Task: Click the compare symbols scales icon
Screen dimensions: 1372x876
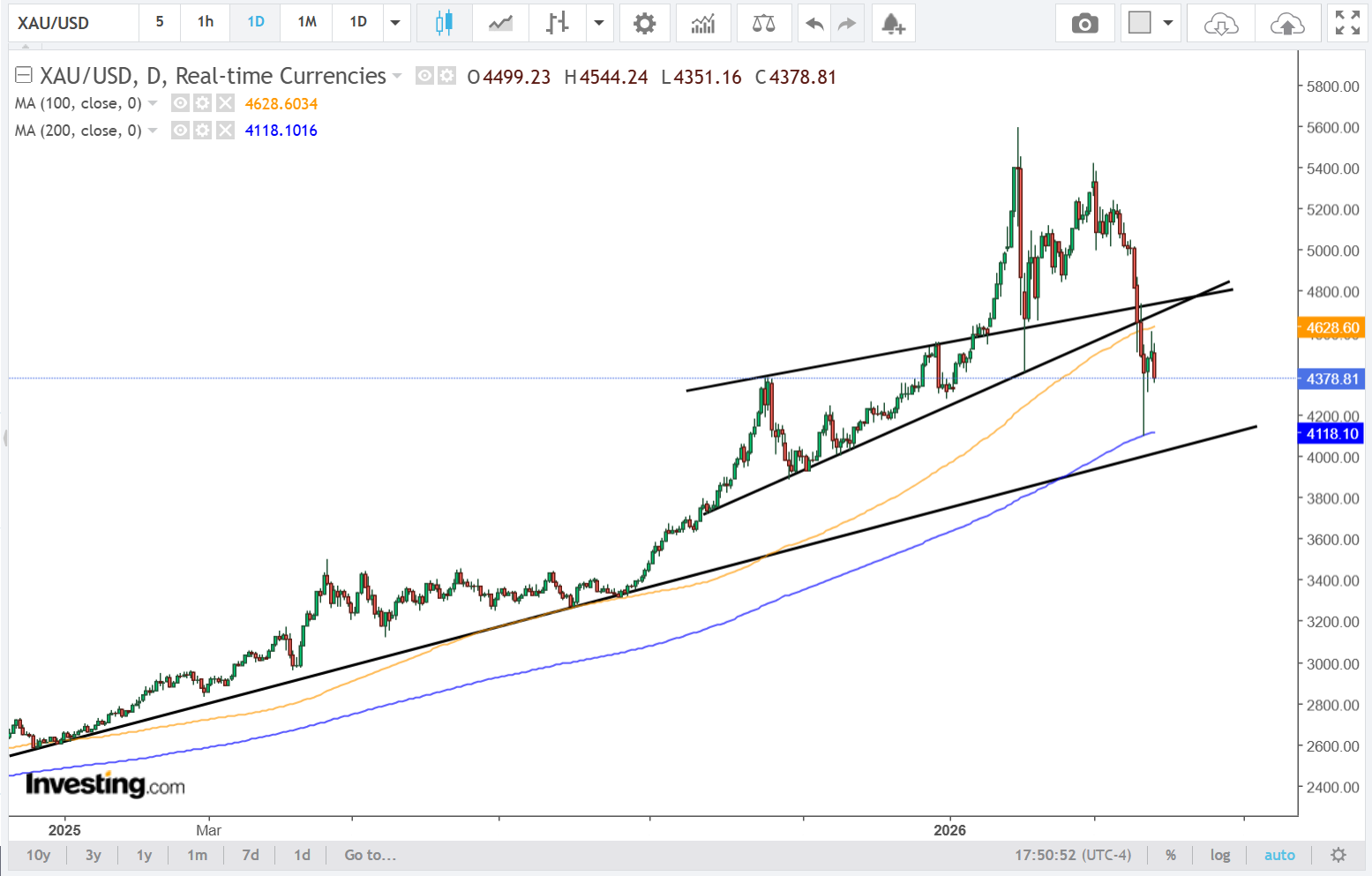Action: pyautogui.click(x=763, y=23)
